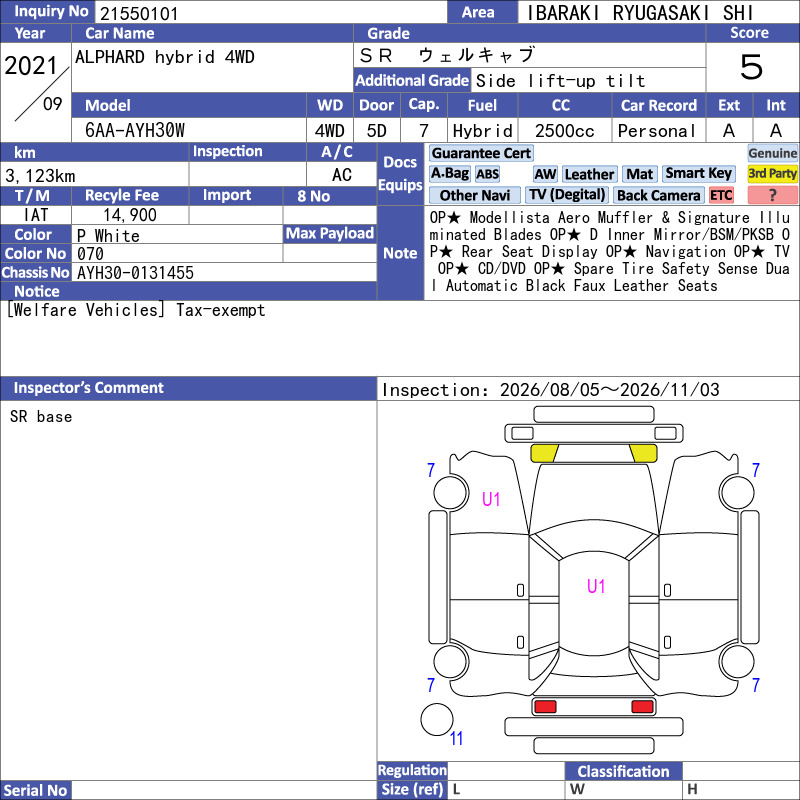Screen dimensions: 800x800
Task: Click the U1 mark on front fender
Action: [491, 499]
